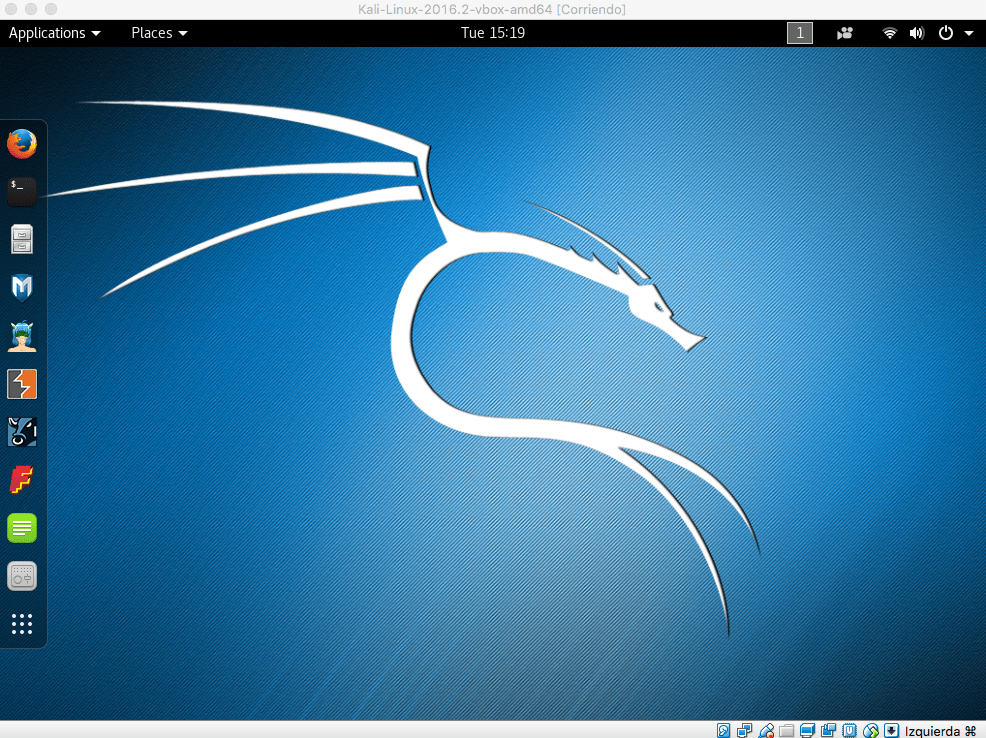This screenshot has height=738, width=986.
Task: Select workspace indicator 1
Action: 800,33
